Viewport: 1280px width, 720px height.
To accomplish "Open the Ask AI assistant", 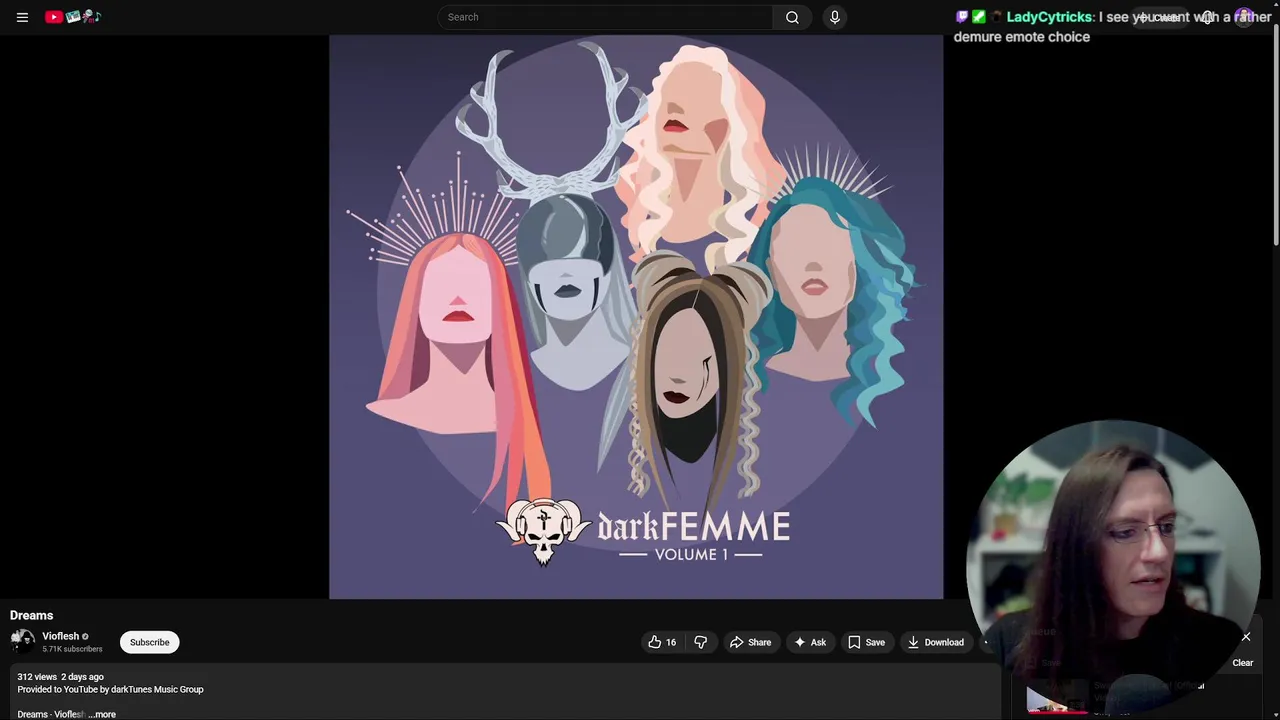I will pos(810,642).
